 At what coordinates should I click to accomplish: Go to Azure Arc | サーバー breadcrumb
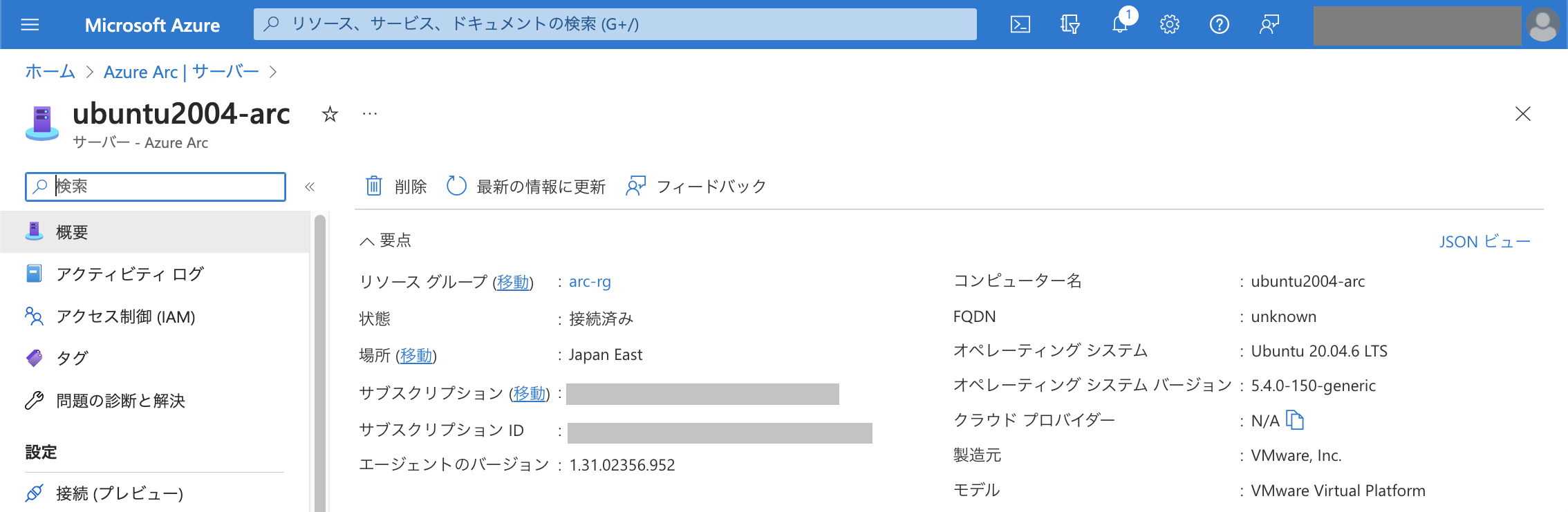coord(181,72)
